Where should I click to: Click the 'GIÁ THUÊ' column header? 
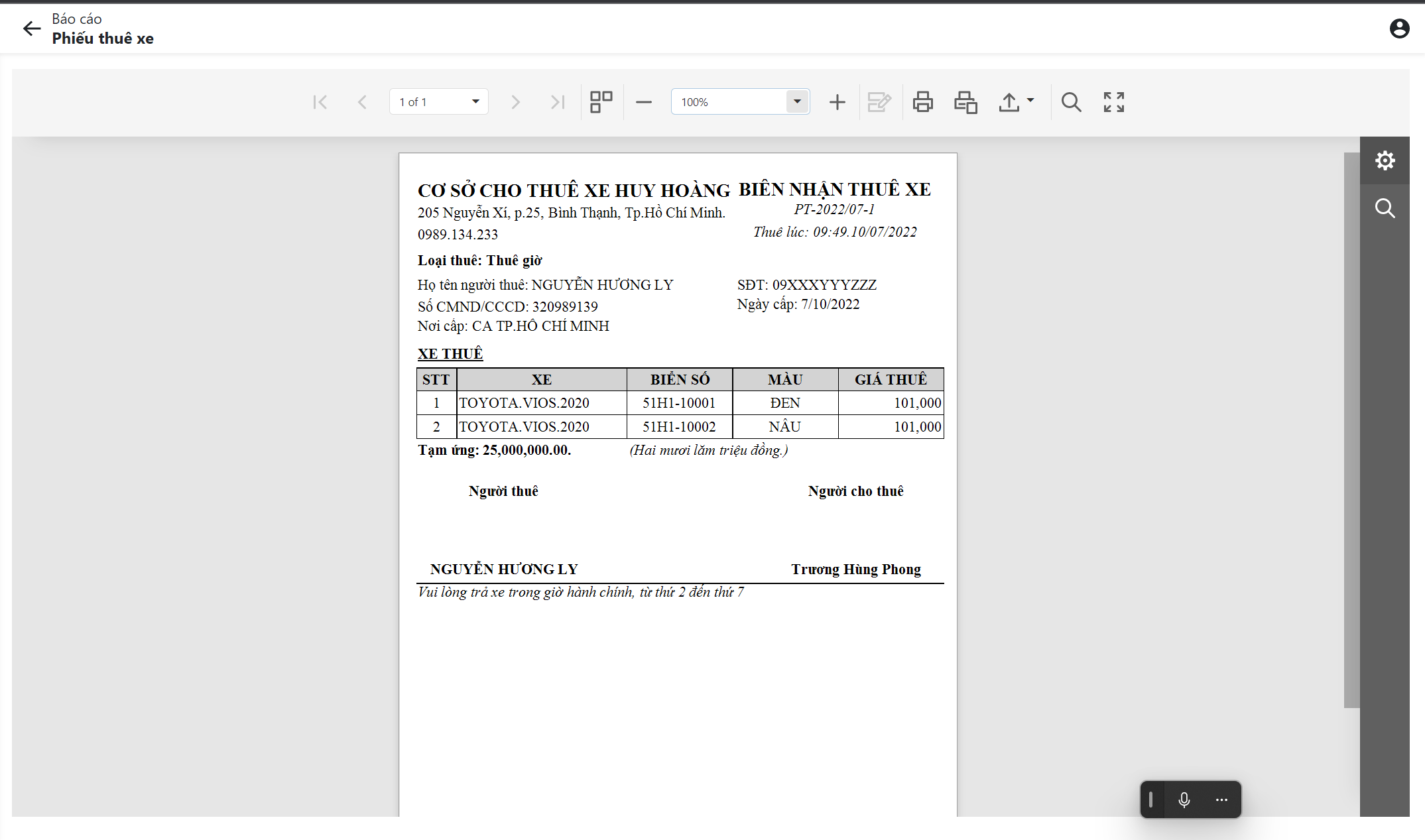point(891,379)
